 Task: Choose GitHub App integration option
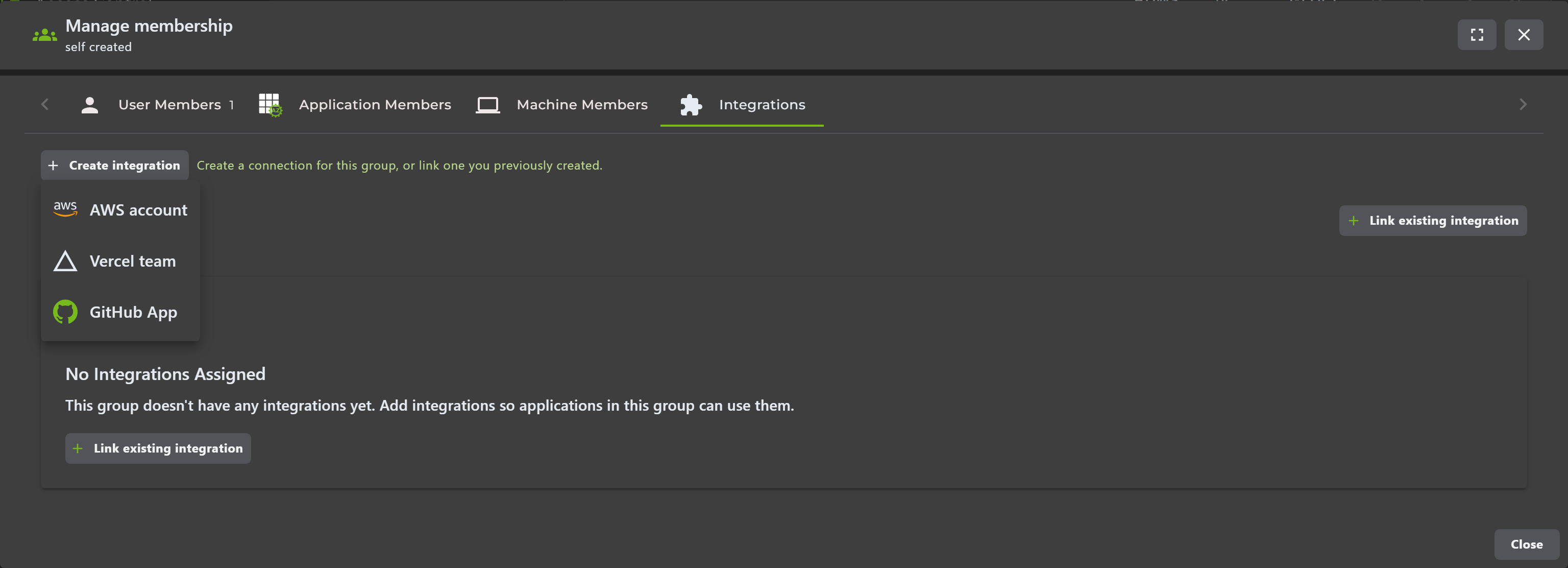[x=120, y=312]
